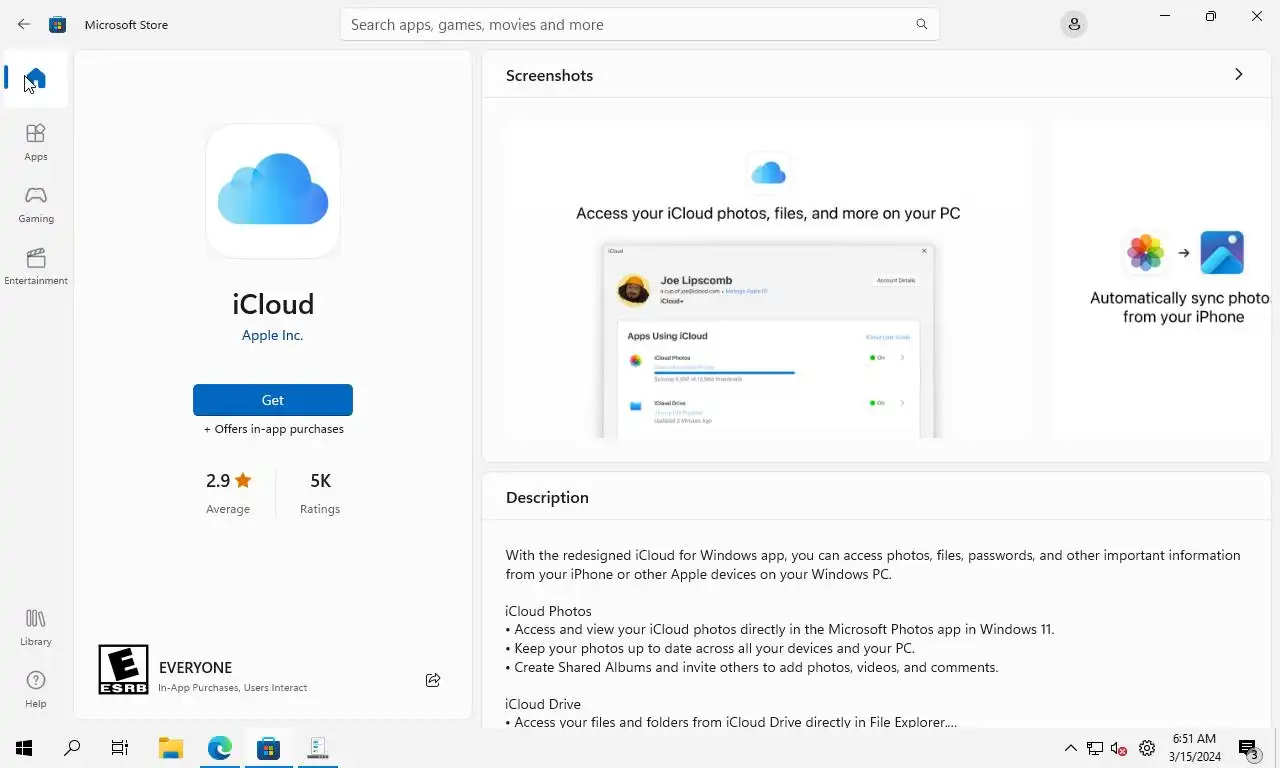Open Microsoft Edge from the taskbar
Viewport: 1280px width, 768px height.
click(220, 748)
